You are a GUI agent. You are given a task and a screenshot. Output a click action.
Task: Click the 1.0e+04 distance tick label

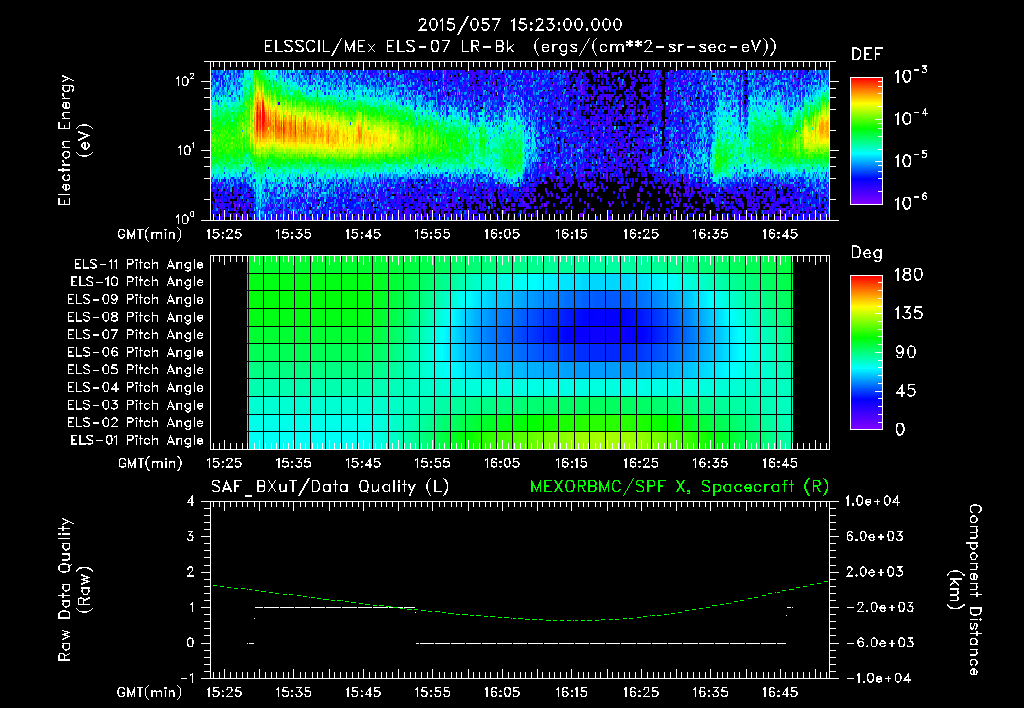coord(872,501)
